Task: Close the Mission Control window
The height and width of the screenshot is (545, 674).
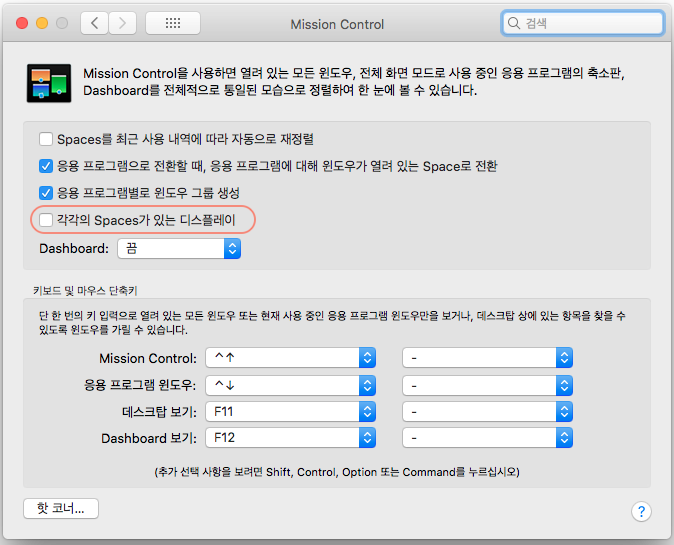Action: point(22,23)
